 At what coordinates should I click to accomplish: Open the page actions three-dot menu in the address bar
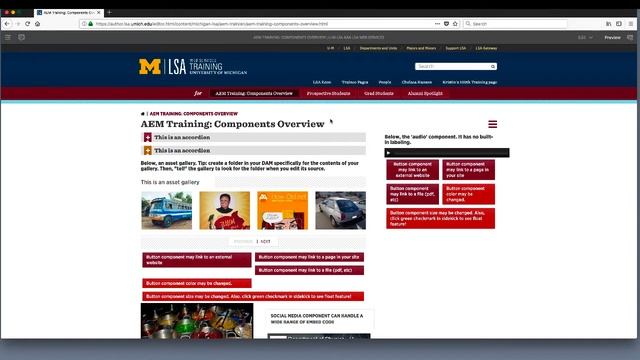[x=438, y=24]
